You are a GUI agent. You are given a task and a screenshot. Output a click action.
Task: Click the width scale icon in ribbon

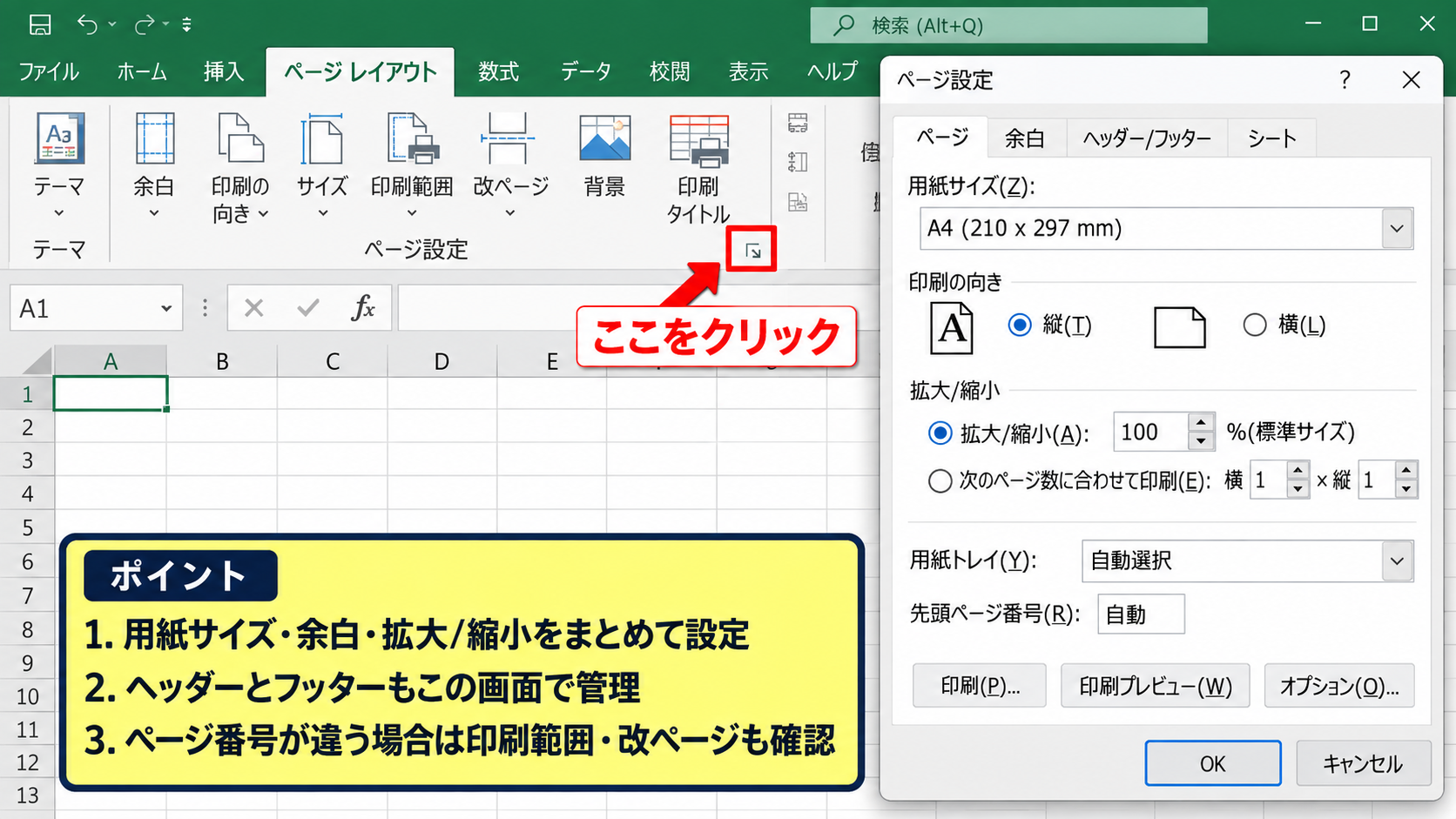click(798, 123)
